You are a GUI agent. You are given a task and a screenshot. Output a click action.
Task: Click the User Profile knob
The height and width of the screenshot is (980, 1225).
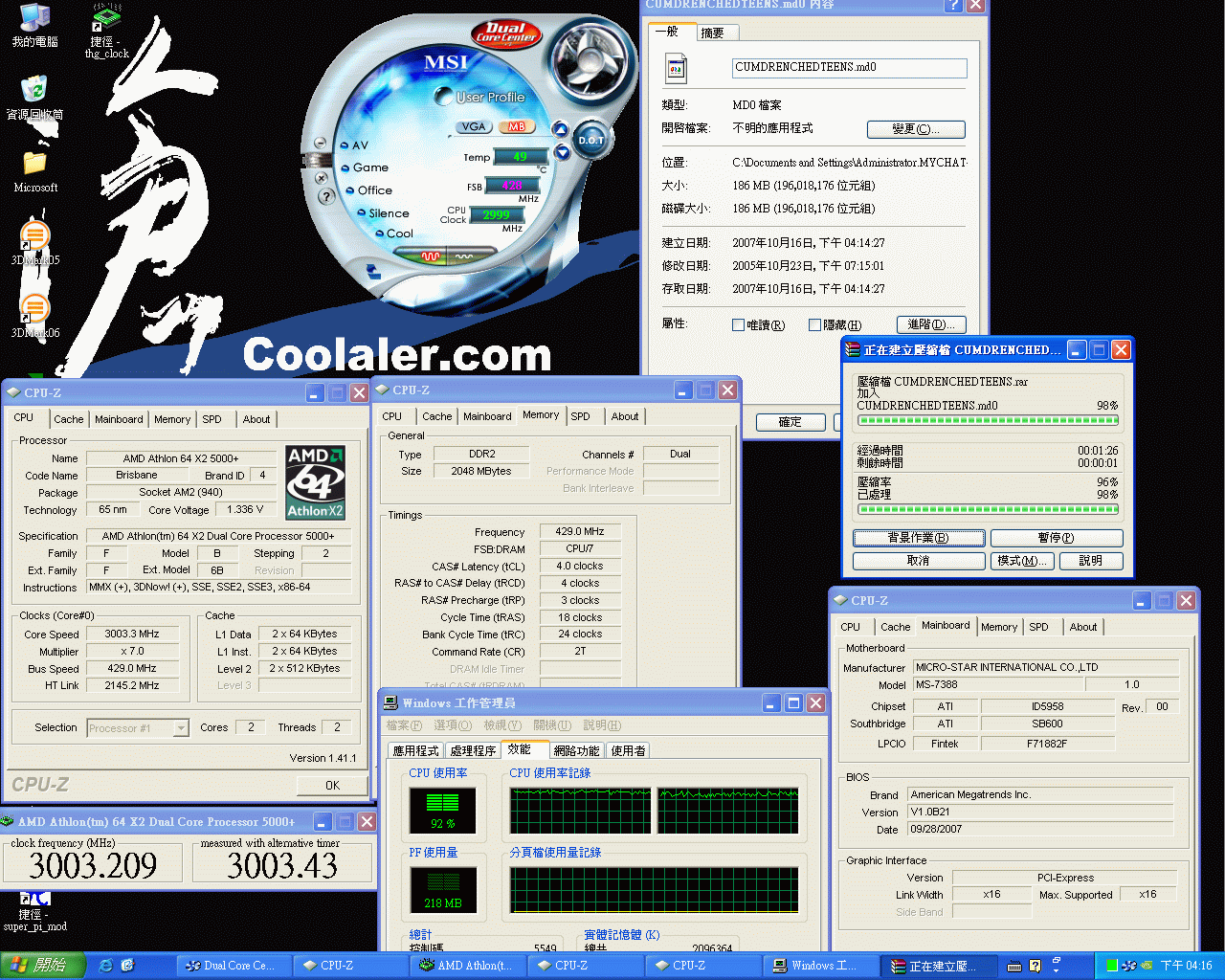tap(444, 96)
